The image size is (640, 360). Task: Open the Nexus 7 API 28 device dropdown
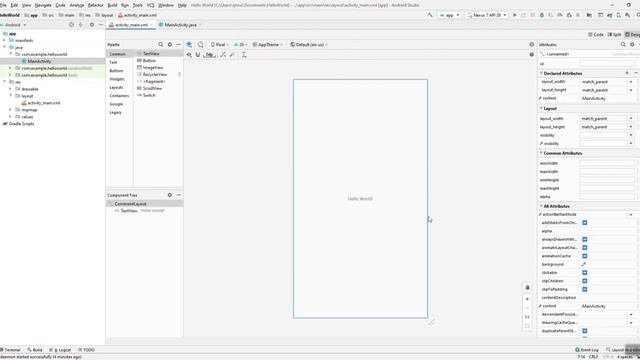pyautogui.click(x=487, y=15)
